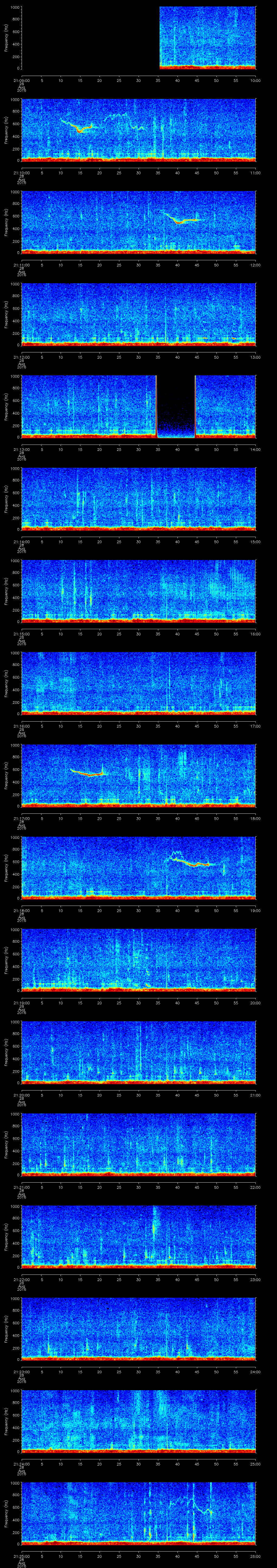Click the 21:11:00 start time label
The width and height of the screenshot is (277, 1568).
pos(21,265)
